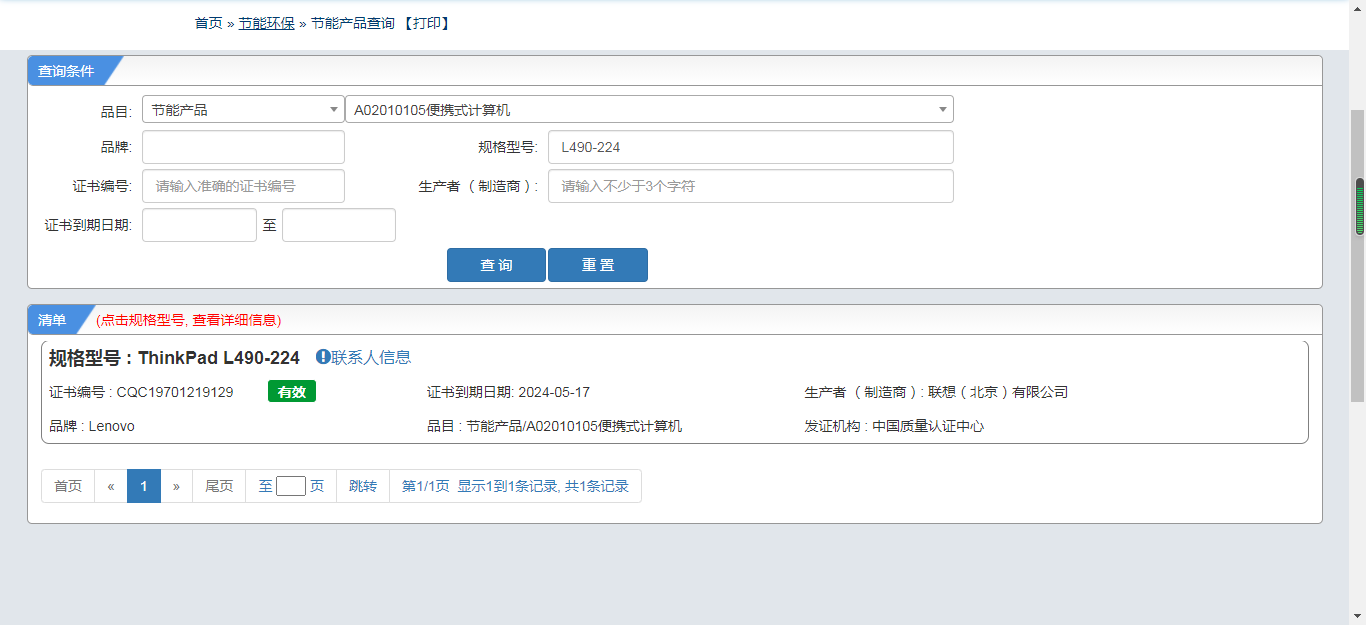Go to 尾页 last page
The width and height of the screenshot is (1366, 625).
(x=219, y=486)
